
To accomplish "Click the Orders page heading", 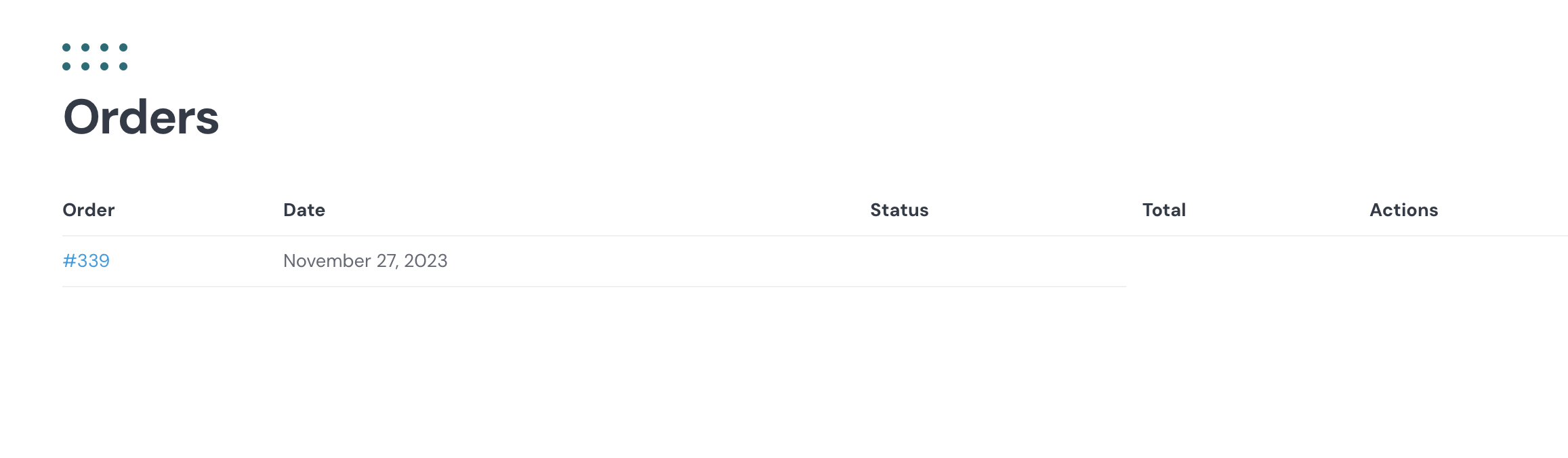I will tap(141, 117).
